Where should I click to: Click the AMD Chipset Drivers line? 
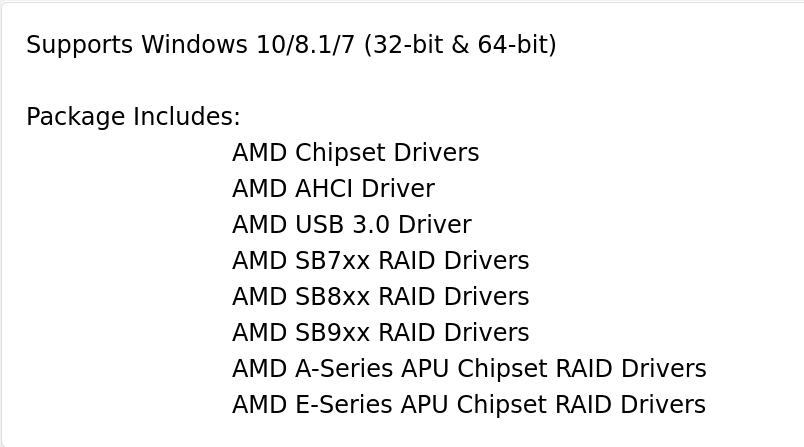355,153
